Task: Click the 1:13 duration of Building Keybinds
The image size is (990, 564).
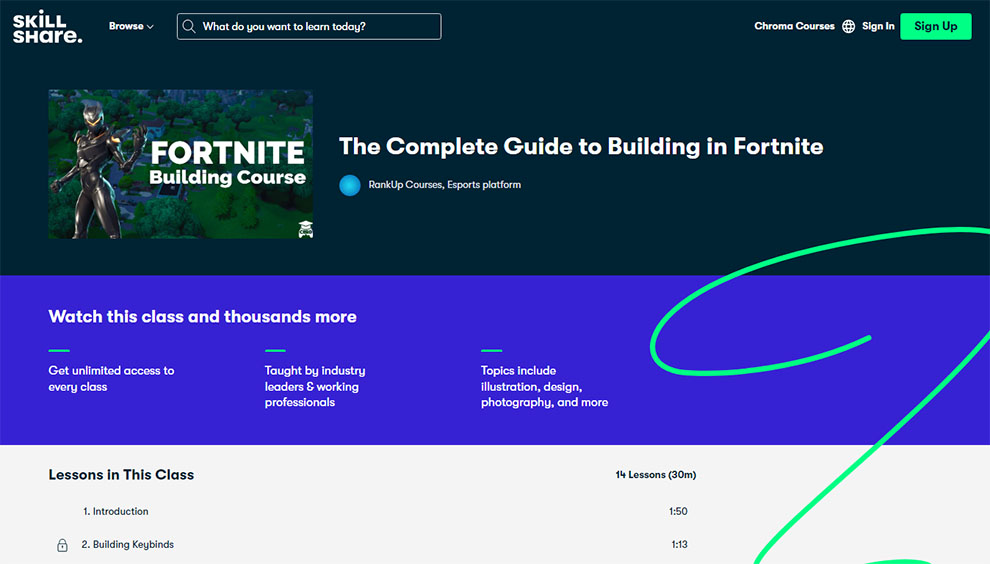Action: coord(679,544)
